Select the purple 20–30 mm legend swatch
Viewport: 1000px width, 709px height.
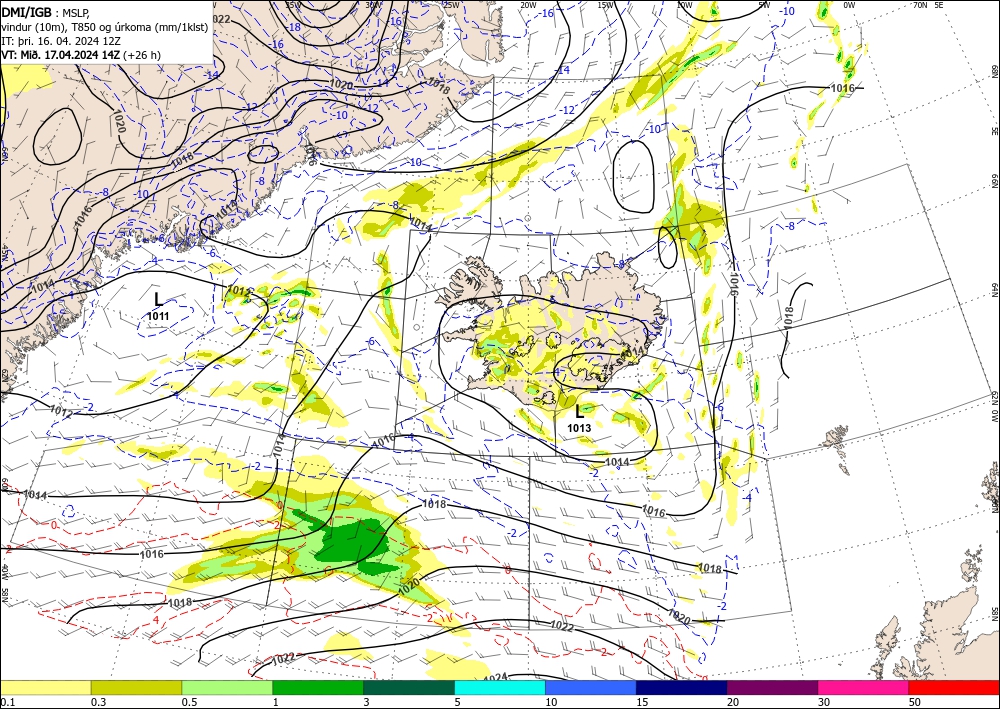pyautogui.click(x=772, y=687)
